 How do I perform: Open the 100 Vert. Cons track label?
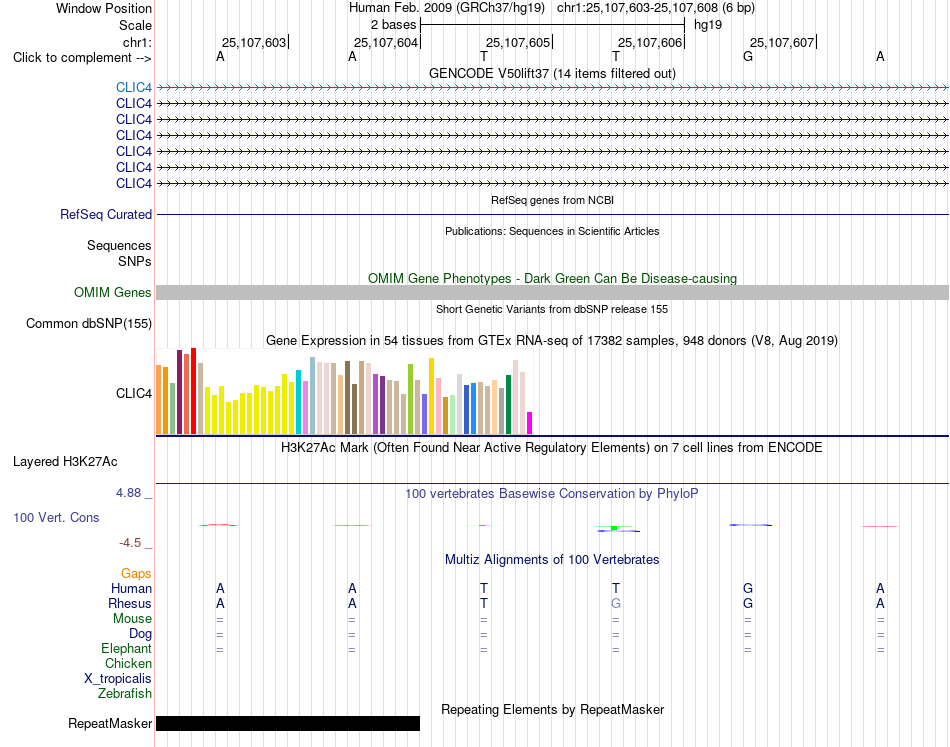[56, 517]
